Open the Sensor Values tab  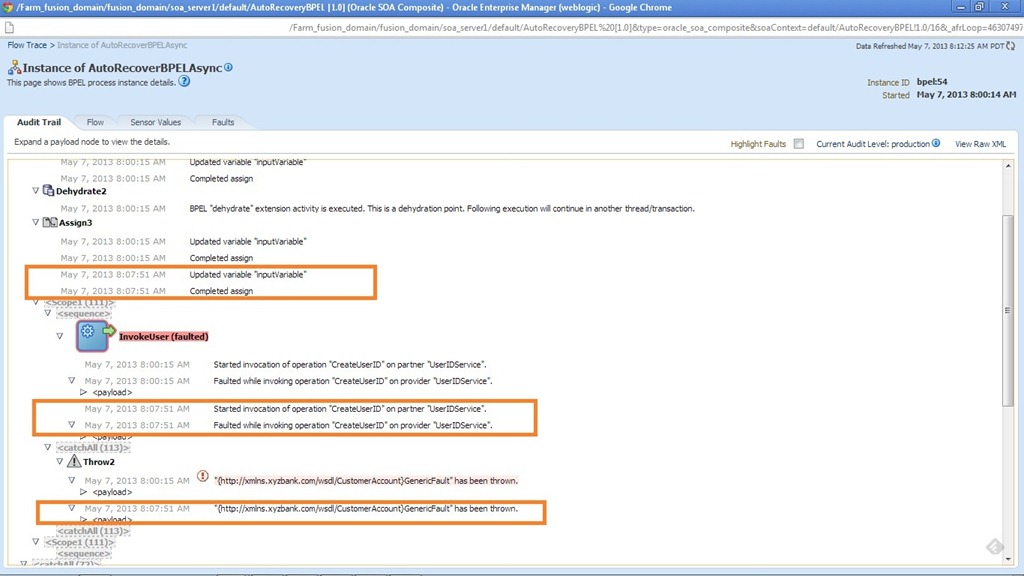155,122
